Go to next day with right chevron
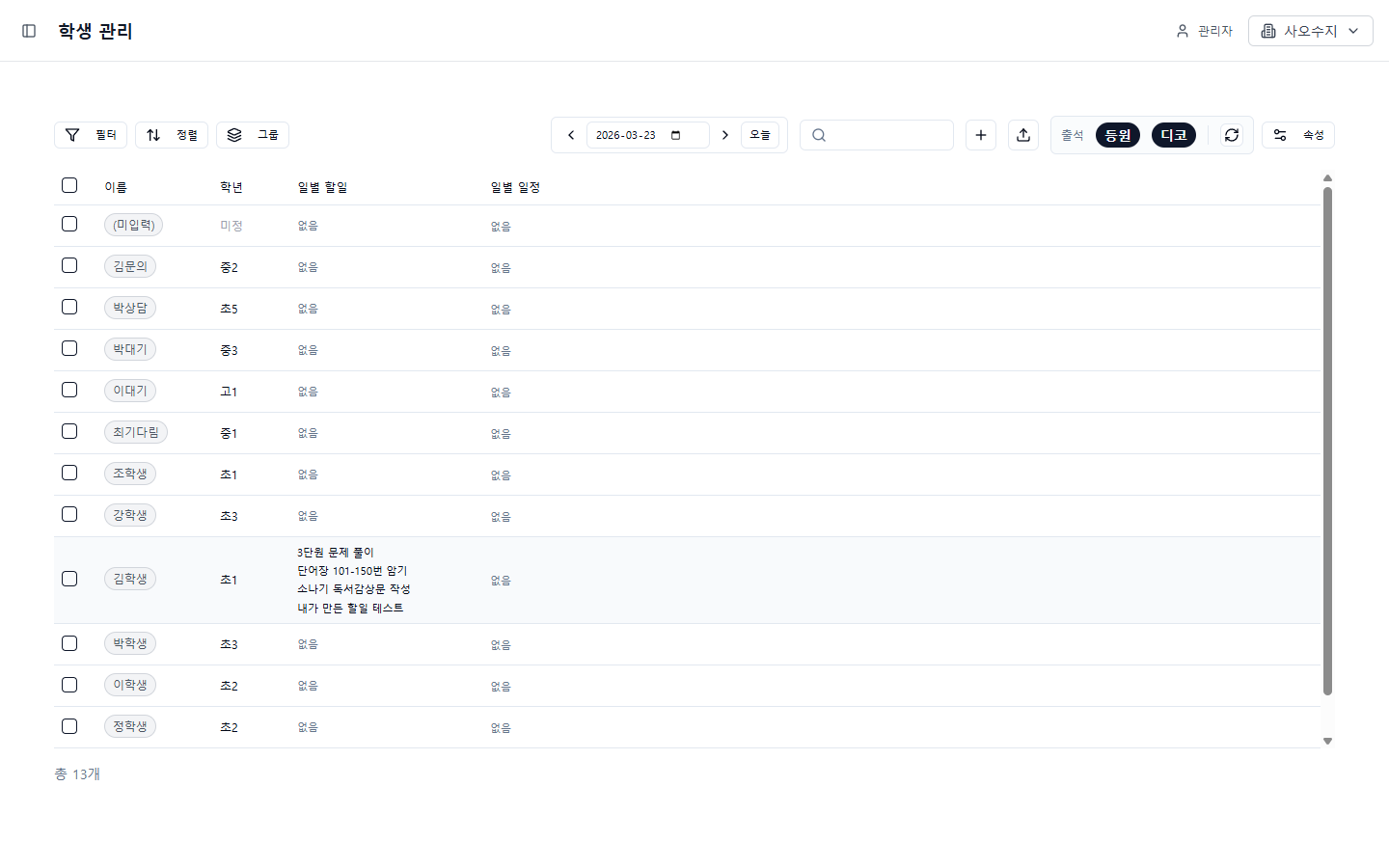The image size is (1389, 868). [725, 135]
